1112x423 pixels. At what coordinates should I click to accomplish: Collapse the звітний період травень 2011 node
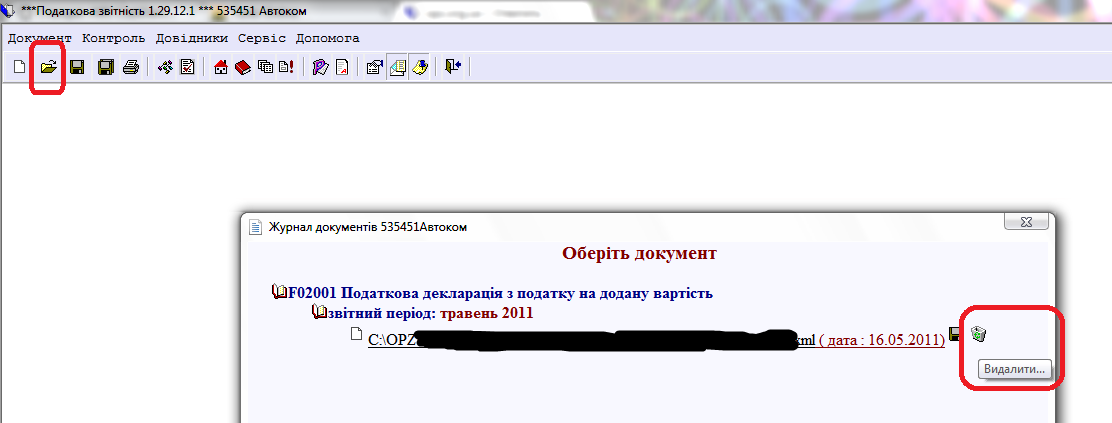tap(320, 313)
